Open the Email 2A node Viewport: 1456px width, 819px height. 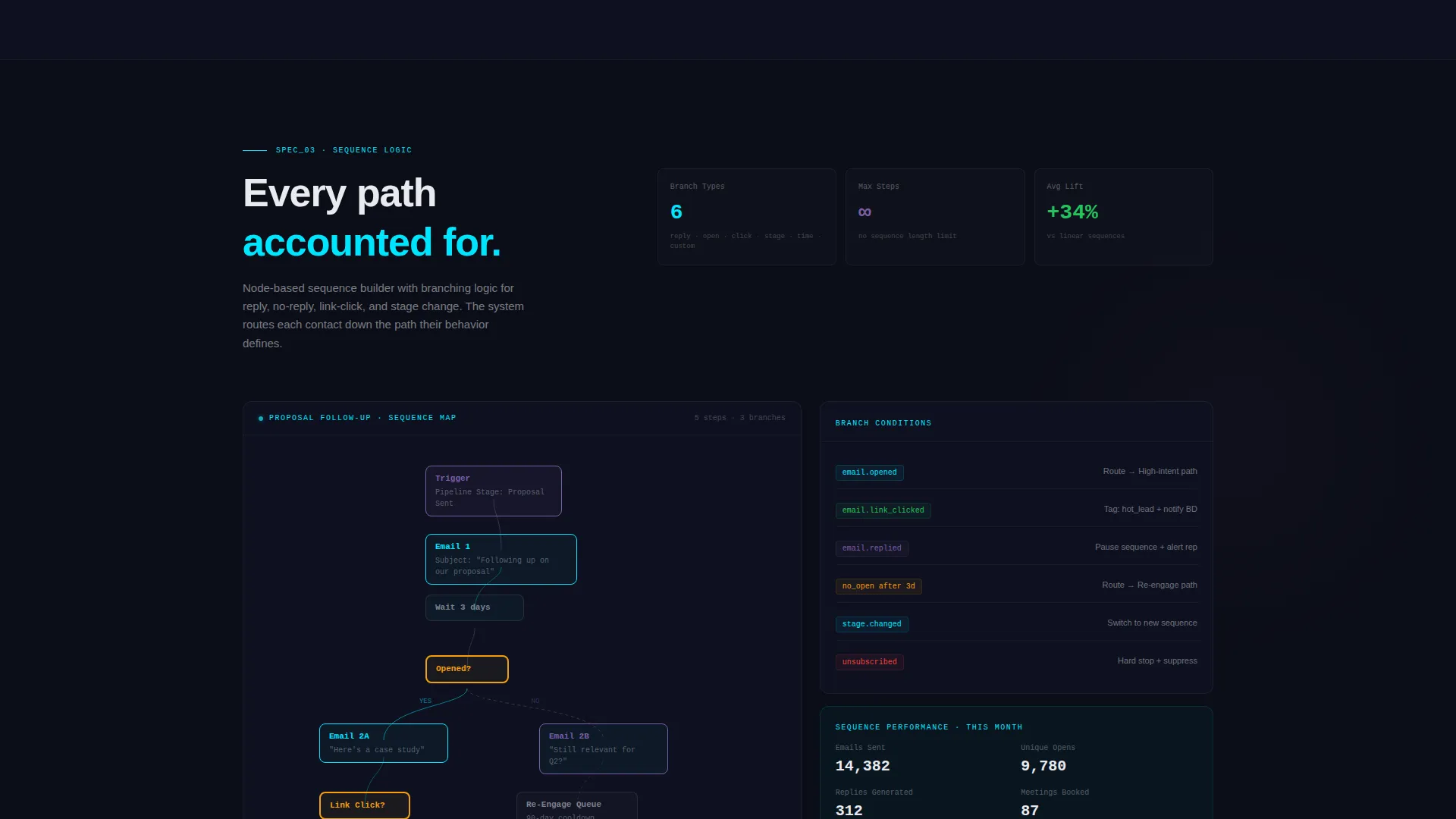tap(383, 743)
